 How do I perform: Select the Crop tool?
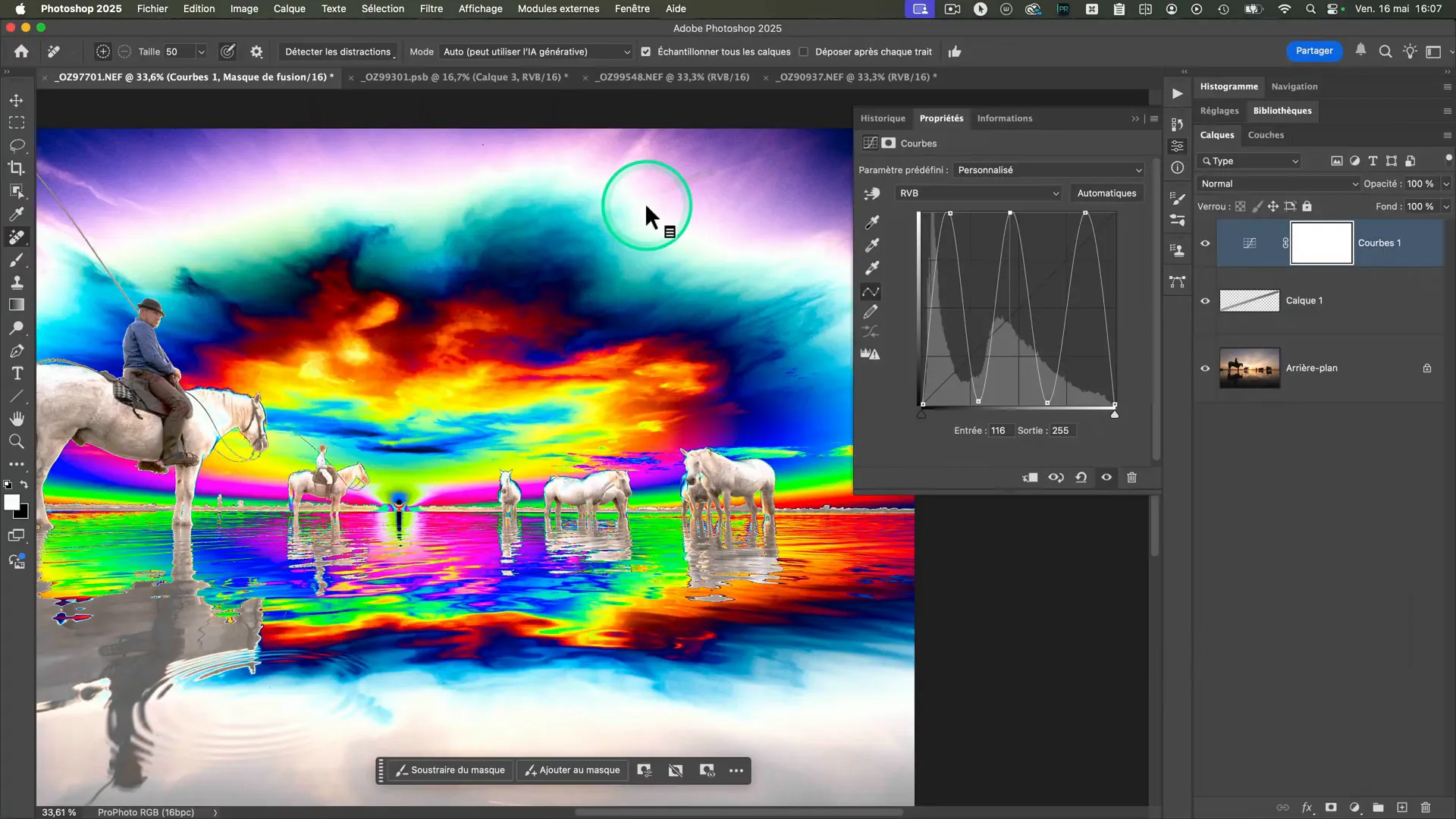tap(16, 168)
